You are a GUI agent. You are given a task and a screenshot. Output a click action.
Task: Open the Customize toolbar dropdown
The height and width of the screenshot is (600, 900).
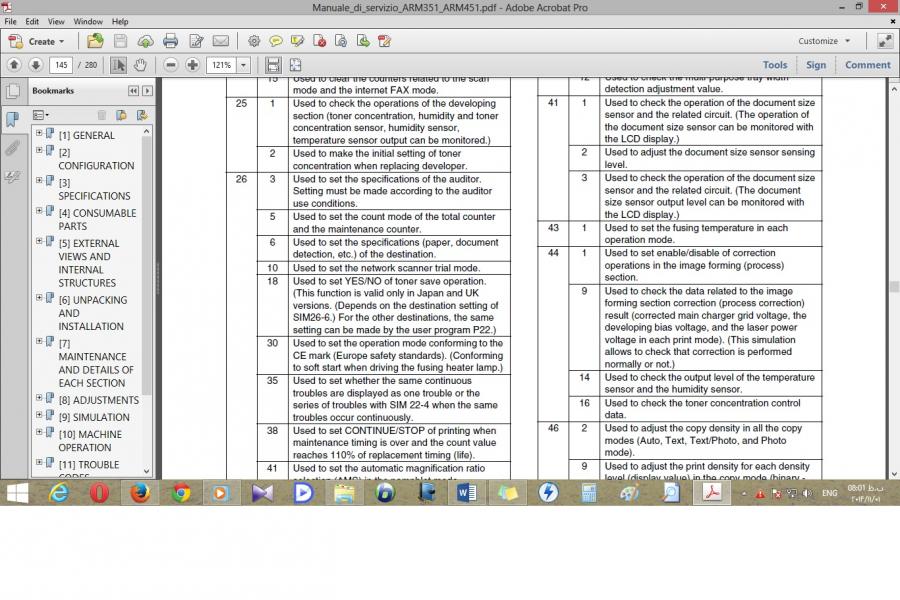[x=823, y=41]
